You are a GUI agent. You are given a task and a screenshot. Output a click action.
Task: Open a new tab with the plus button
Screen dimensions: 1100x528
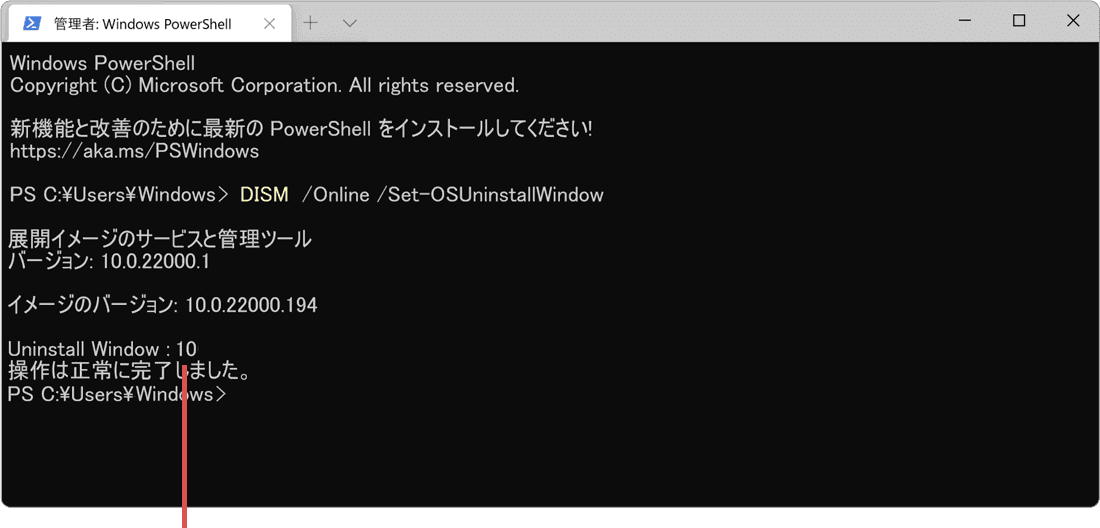tap(310, 22)
